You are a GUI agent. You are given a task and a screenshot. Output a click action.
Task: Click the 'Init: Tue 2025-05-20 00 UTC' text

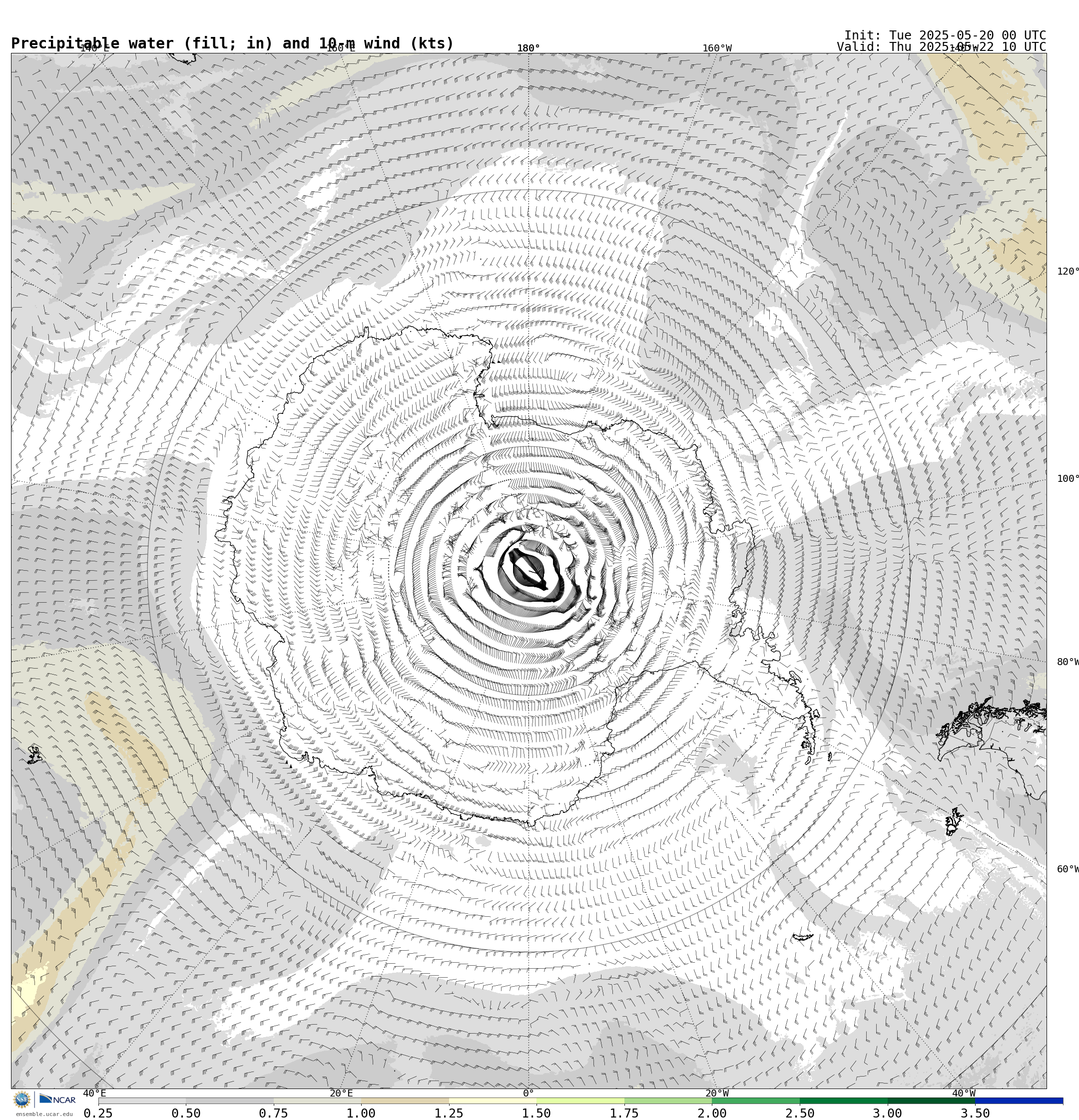[x=945, y=35]
